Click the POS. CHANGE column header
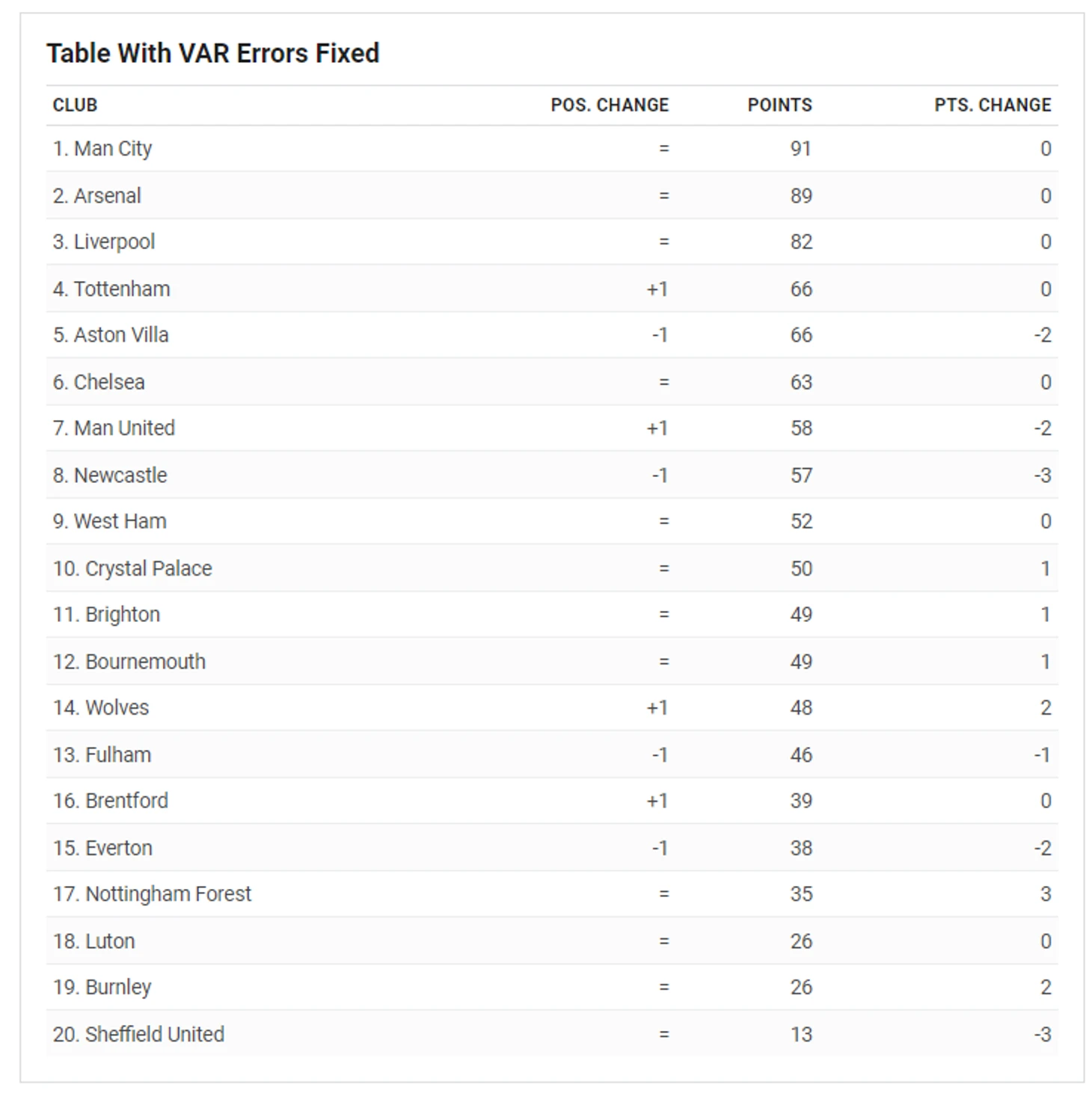Screen dimensions: 1092x1096 tap(610, 105)
